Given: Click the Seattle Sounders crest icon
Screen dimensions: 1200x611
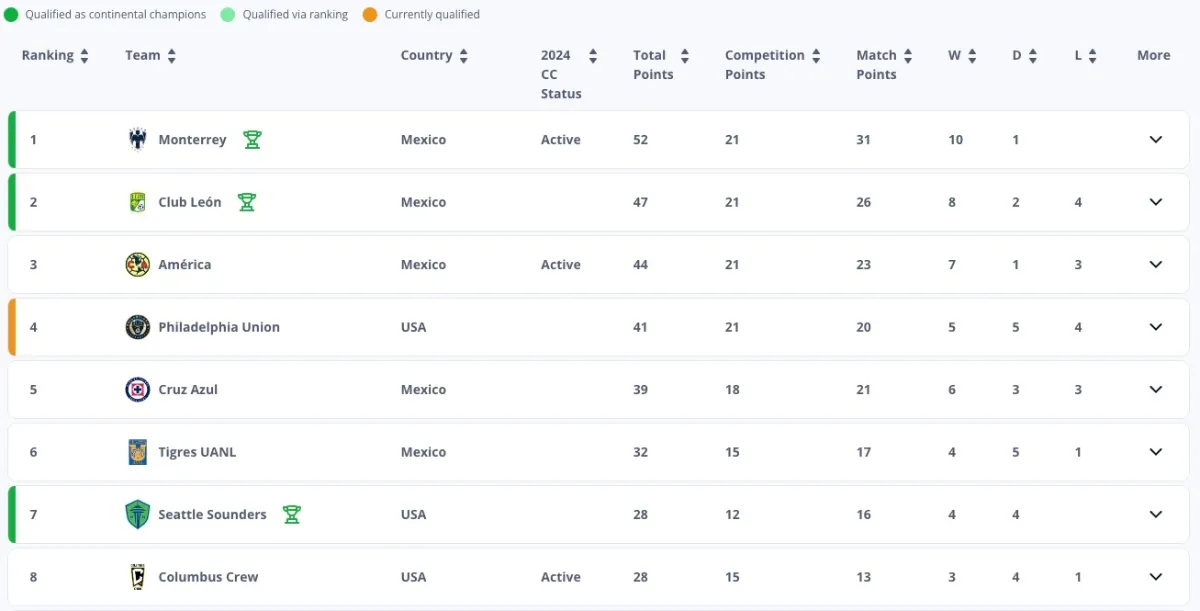Looking at the screenshot, I should coord(137,515).
